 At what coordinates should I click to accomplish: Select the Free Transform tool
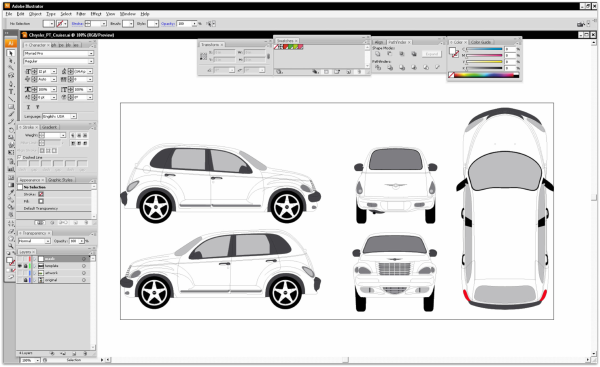[11, 153]
